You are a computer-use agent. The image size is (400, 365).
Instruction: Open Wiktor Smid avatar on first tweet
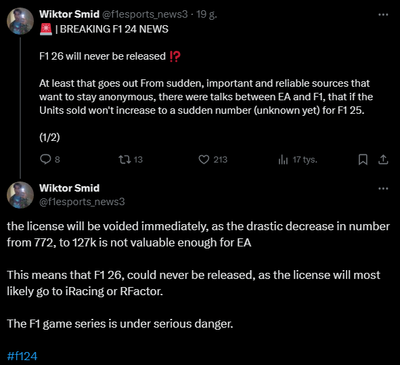[20, 21]
